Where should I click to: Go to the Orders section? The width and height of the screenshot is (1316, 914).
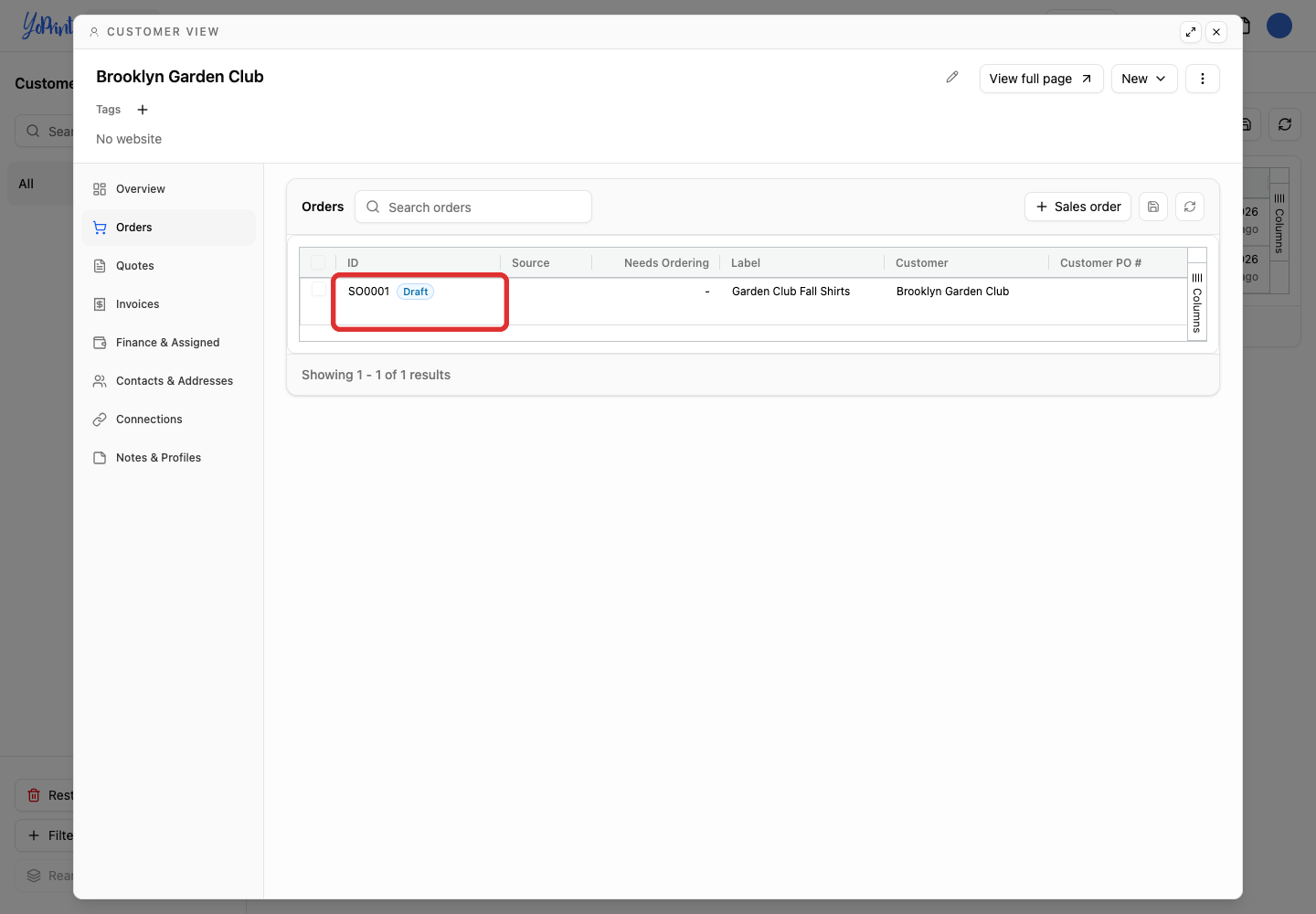click(x=169, y=228)
